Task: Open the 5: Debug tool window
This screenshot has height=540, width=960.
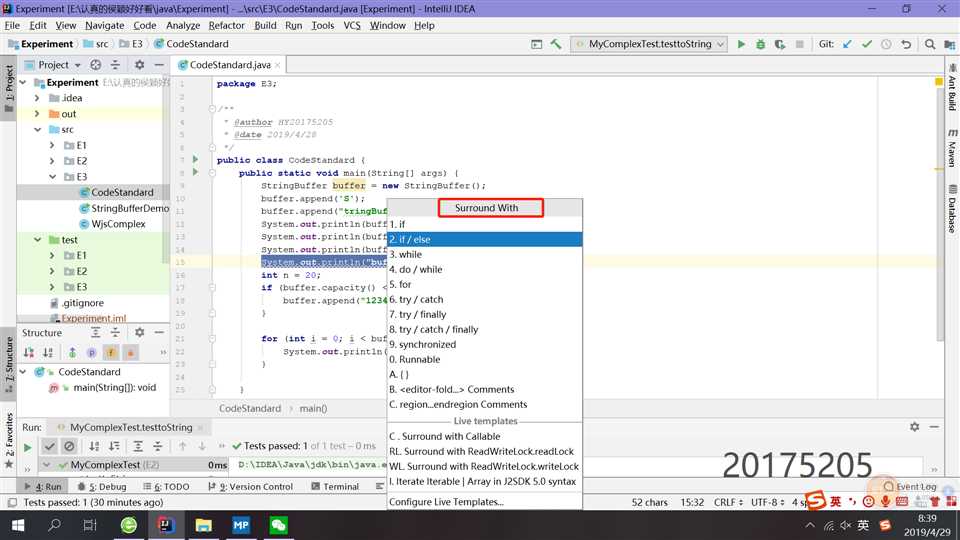Action: (x=102, y=487)
